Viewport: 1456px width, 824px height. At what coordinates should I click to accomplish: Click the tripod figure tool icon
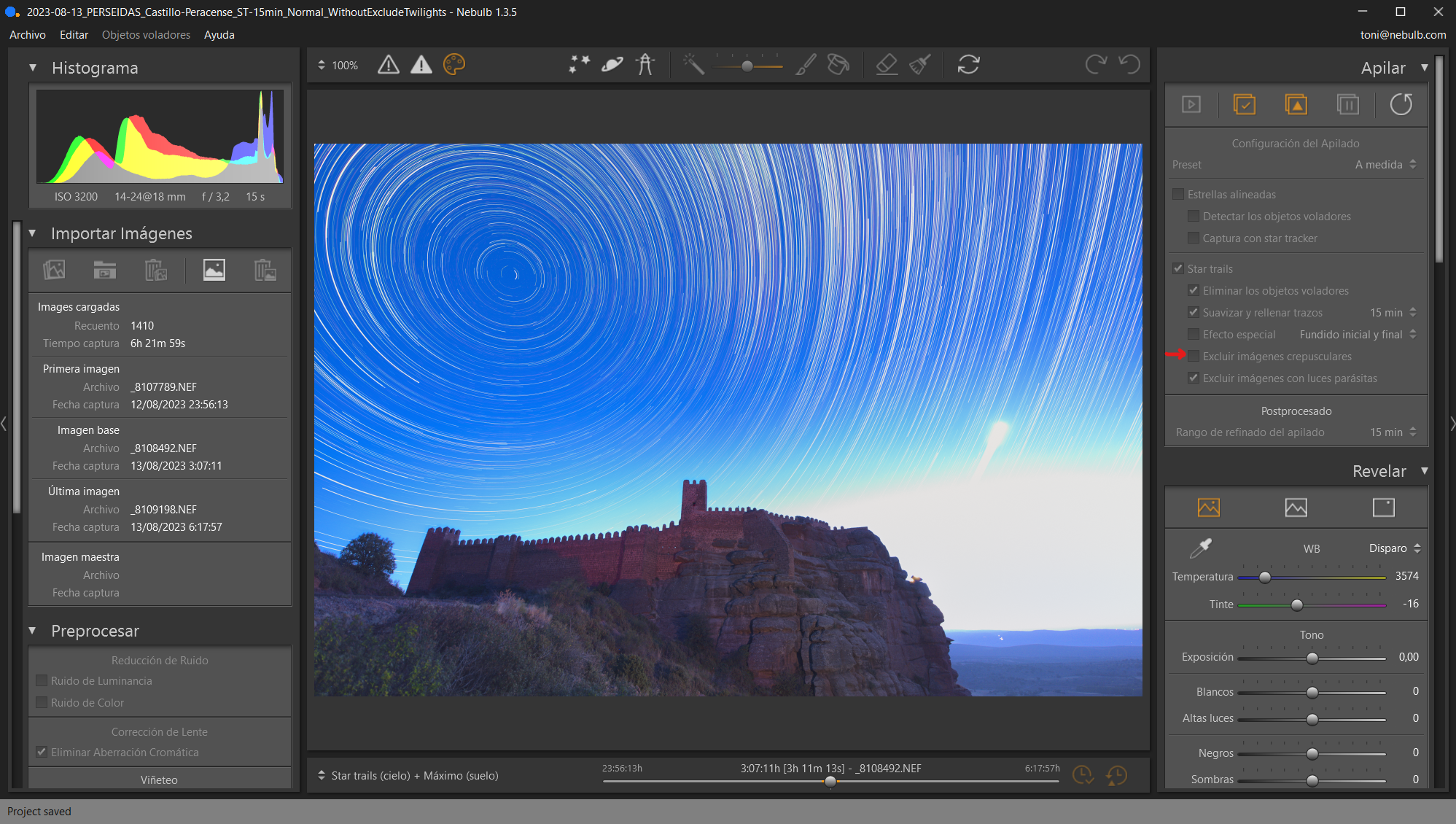click(645, 65)
